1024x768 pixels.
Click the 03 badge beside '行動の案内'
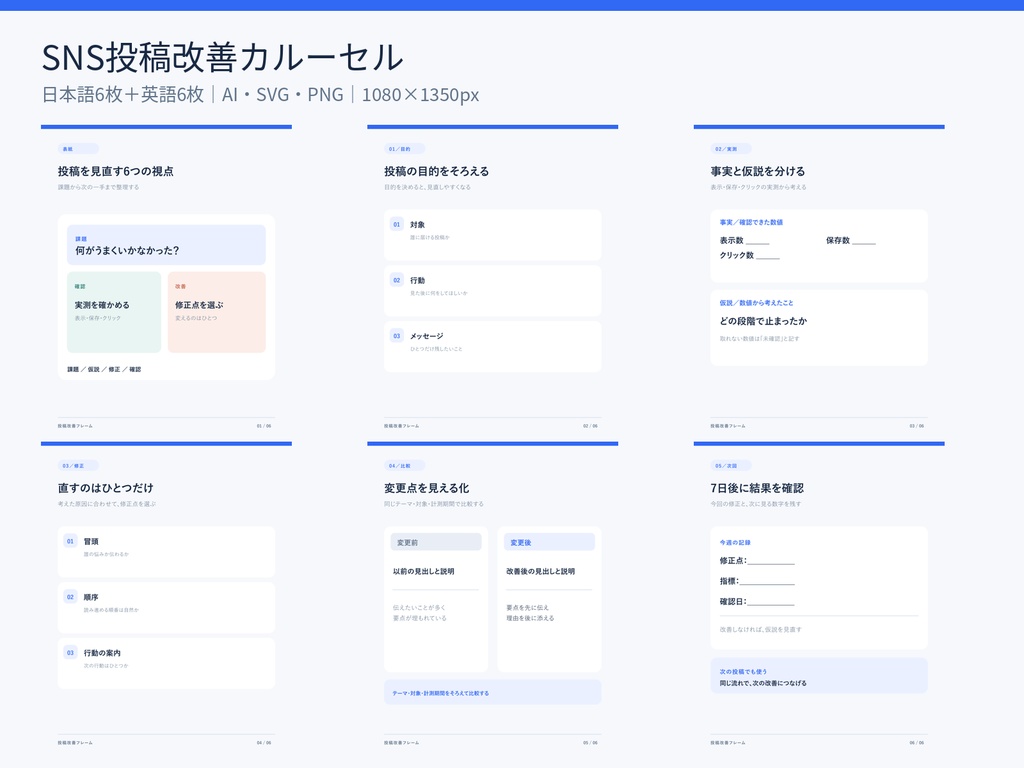[70, 652]
